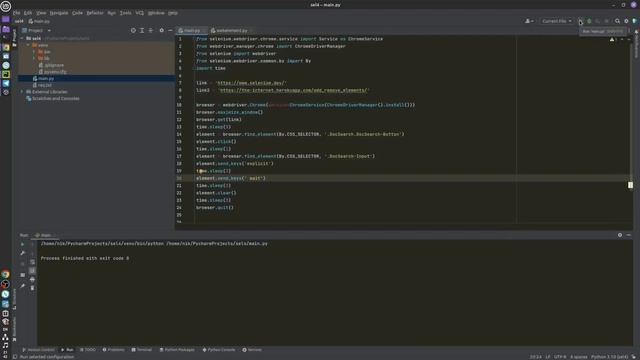Click the selenium.dev URL on line 7
This screenshot has width=640, height=360.
[x=251, y=83]
